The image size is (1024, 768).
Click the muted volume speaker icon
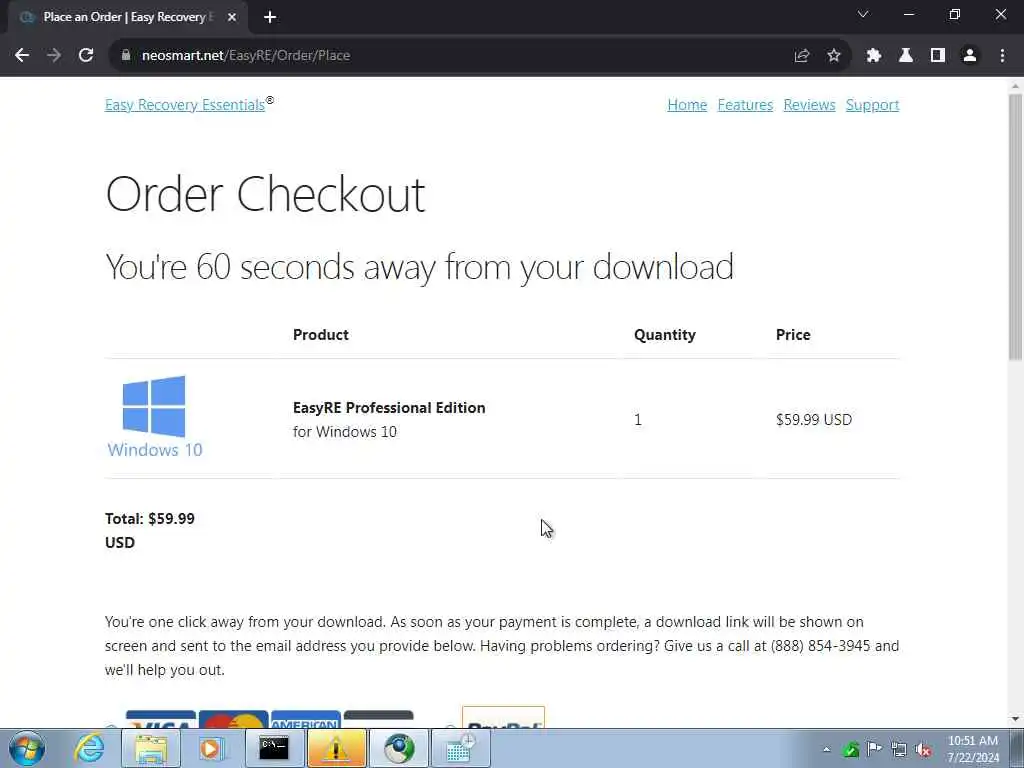click(x=923, y=750)
